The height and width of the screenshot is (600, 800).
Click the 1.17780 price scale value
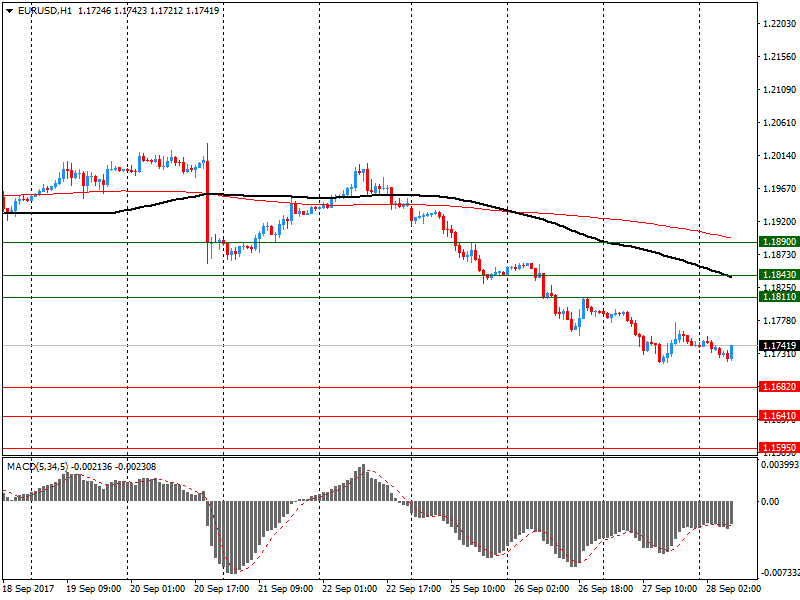pos(780,320)
